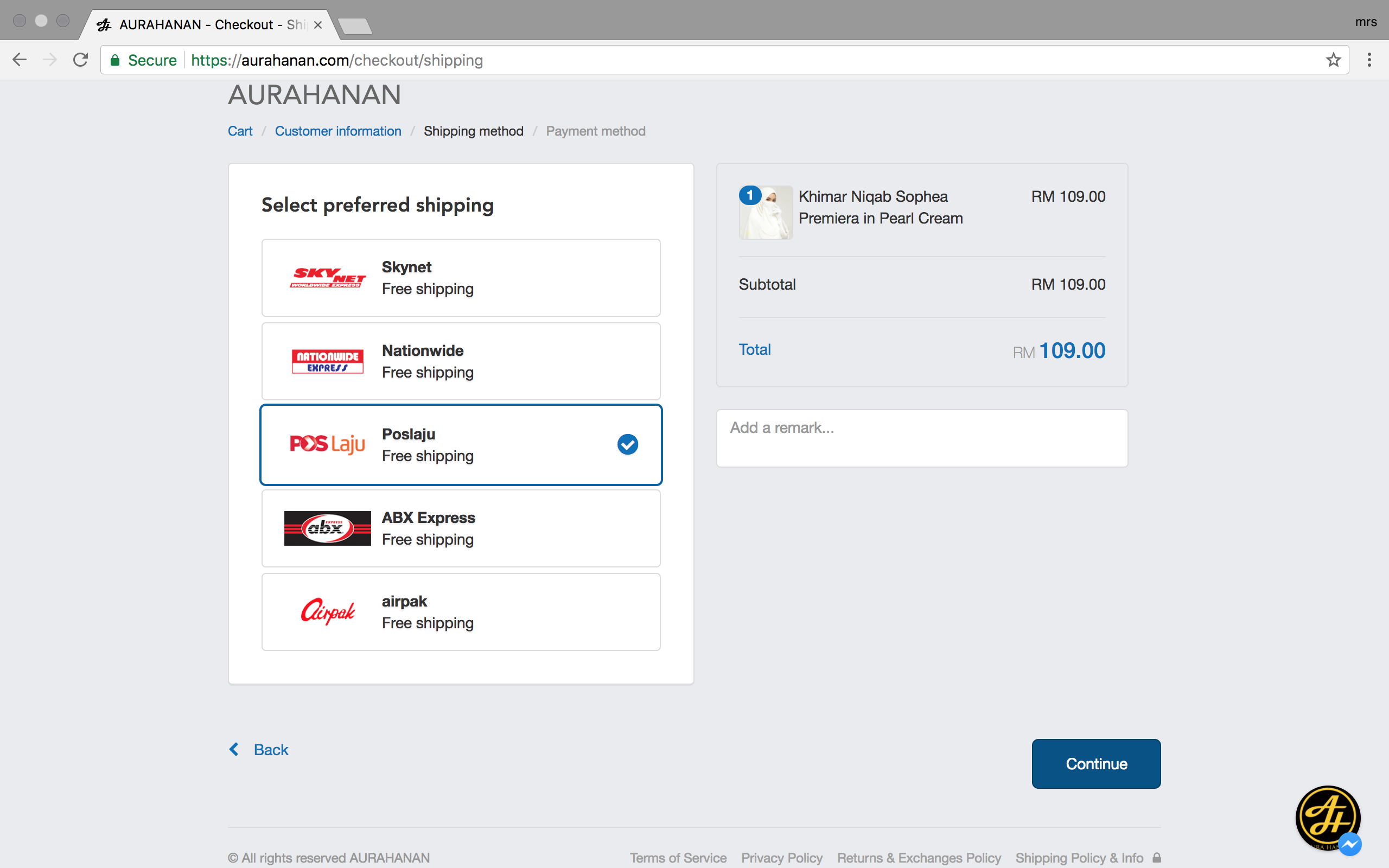Click the Subtotal RM 109.00 value
This screenshot has width=1389, height=868.
(1068, 284)
